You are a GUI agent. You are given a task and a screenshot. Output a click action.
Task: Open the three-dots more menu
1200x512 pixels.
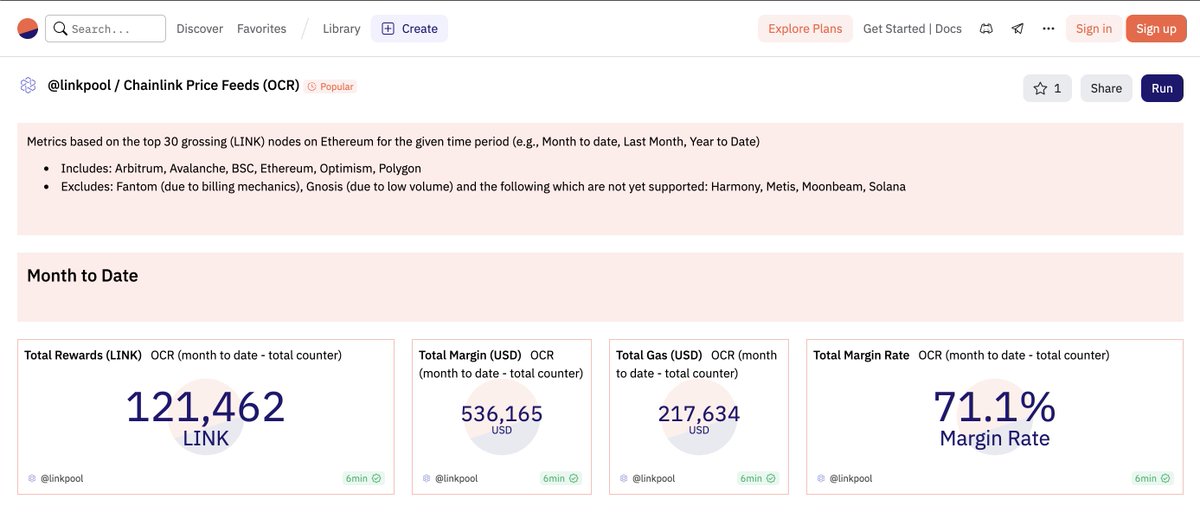(1048, 29)
